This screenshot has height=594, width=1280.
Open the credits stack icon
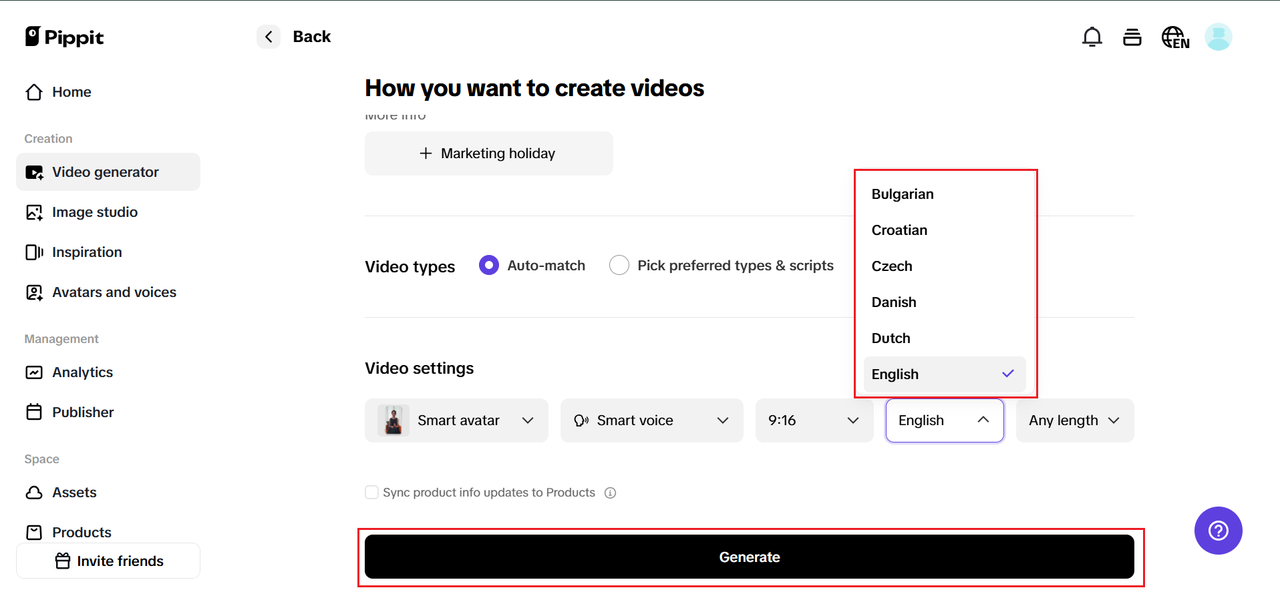[x=1132, y=37]
